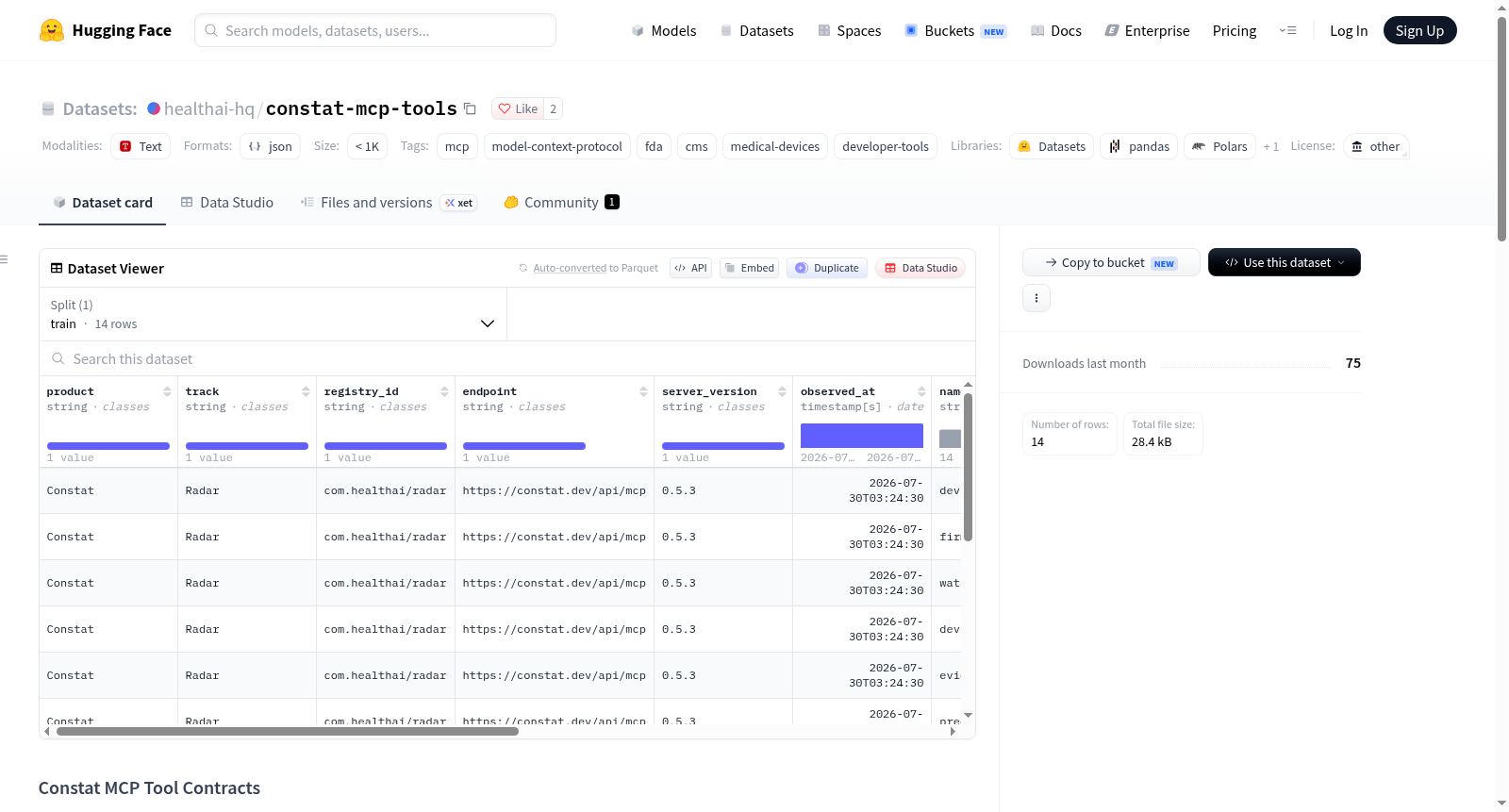1509x812 pixels.
Task: Open the Models page
Action: [663, 30]
